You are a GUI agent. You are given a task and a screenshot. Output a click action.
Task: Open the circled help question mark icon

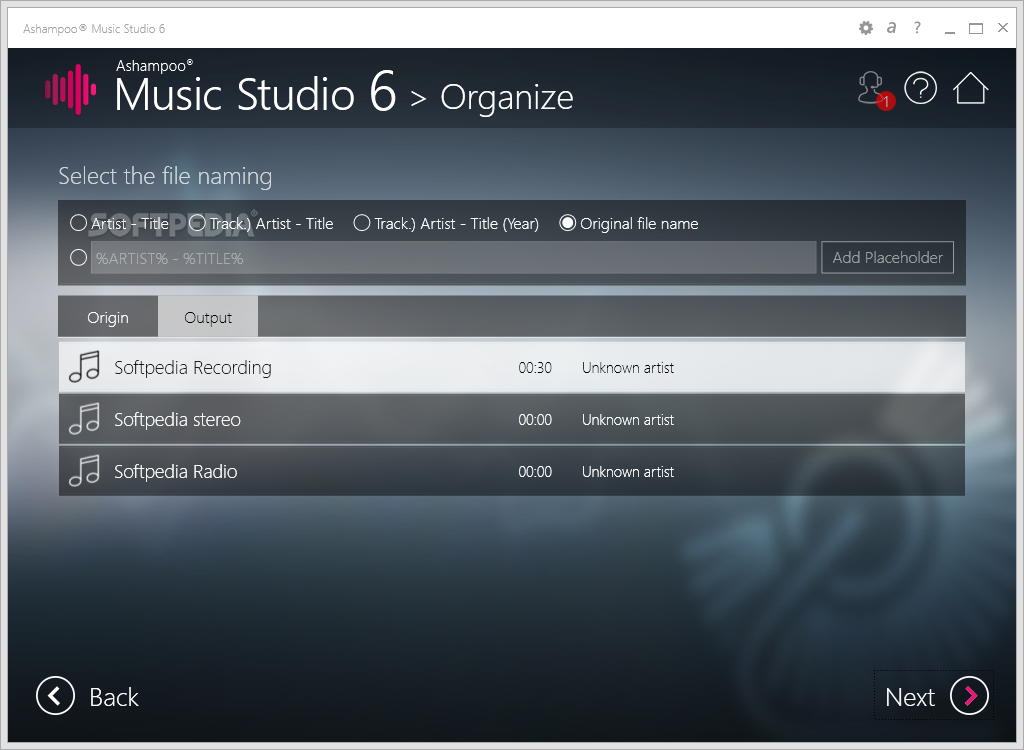pyautogui.click(x=920, y=88)
